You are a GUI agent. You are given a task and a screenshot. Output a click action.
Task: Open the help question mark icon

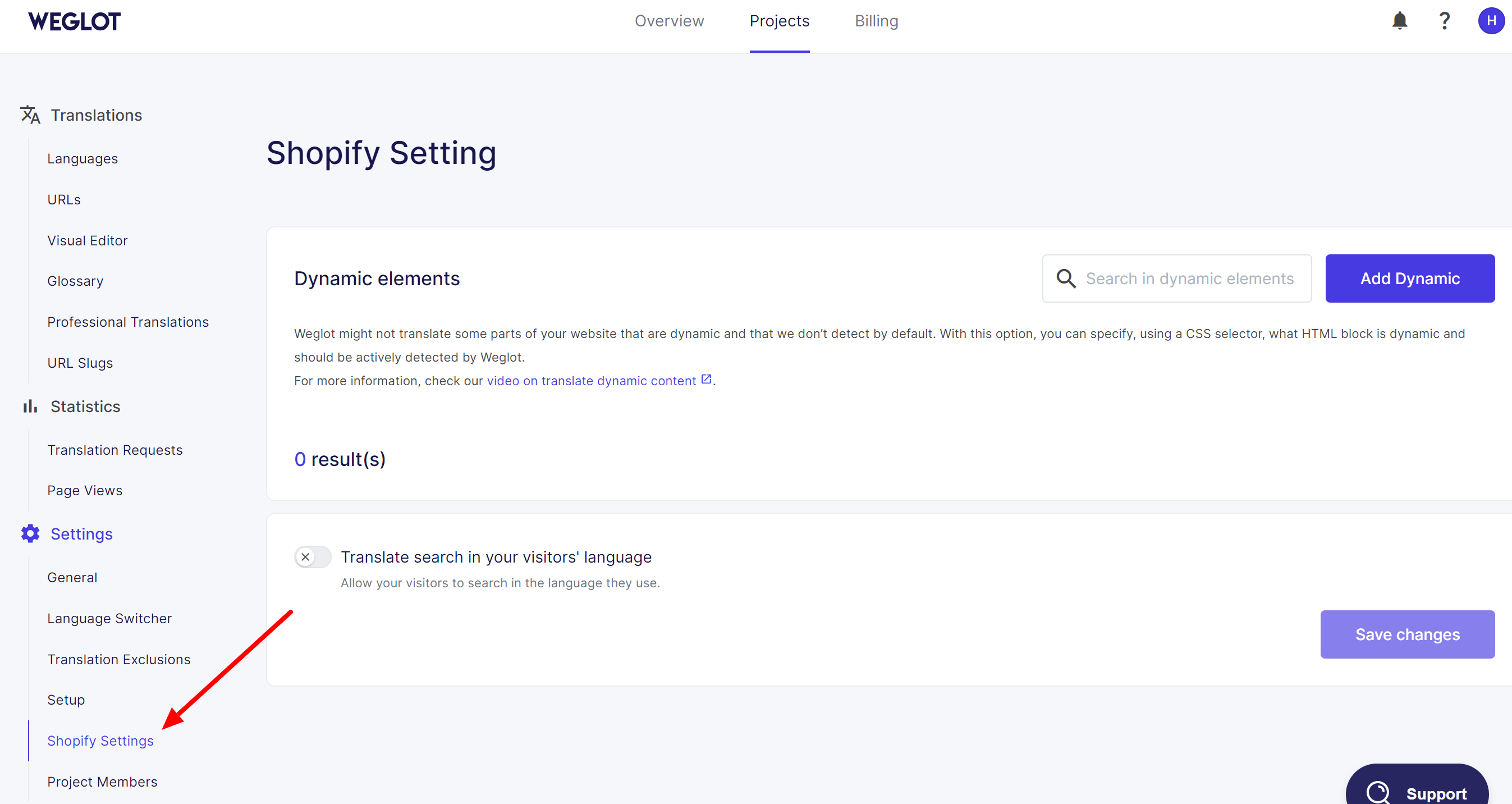pyautogui.click(x=1445, y=21)
